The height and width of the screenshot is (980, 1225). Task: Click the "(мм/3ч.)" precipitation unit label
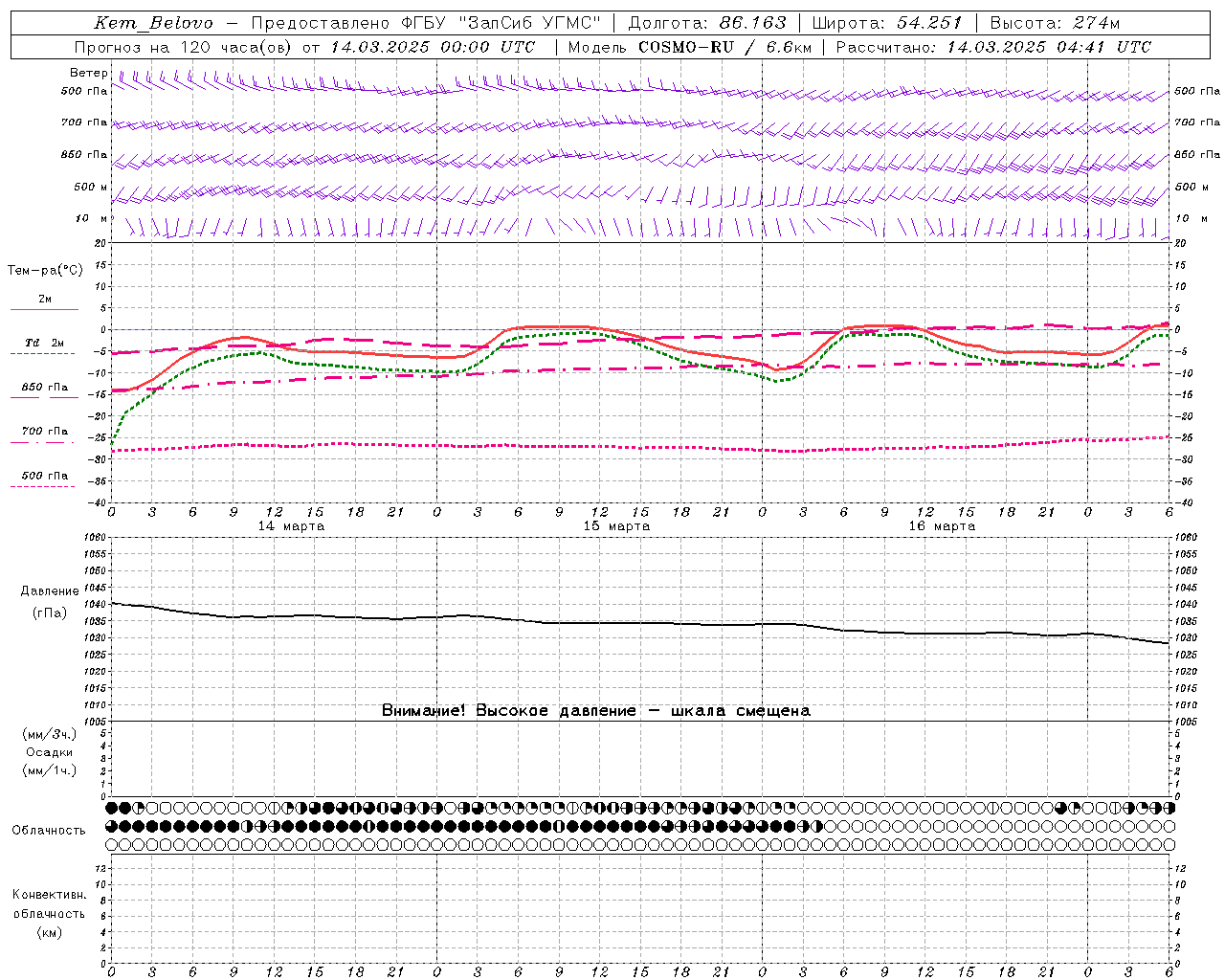click(x=49, y=734)
